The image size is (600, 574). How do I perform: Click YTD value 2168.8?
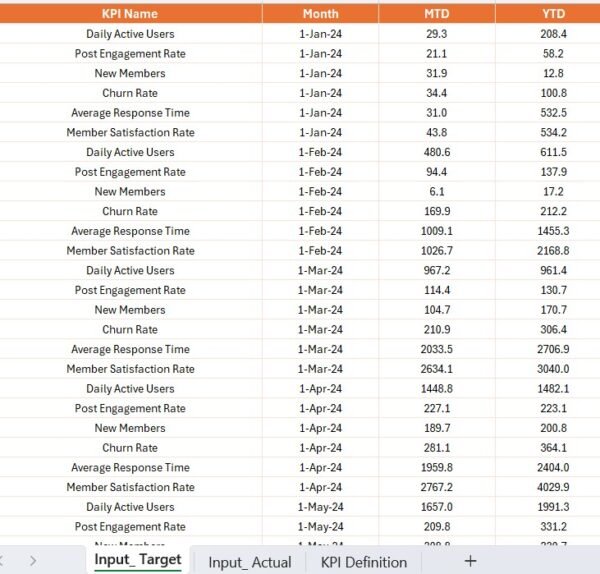coord(553,251)
